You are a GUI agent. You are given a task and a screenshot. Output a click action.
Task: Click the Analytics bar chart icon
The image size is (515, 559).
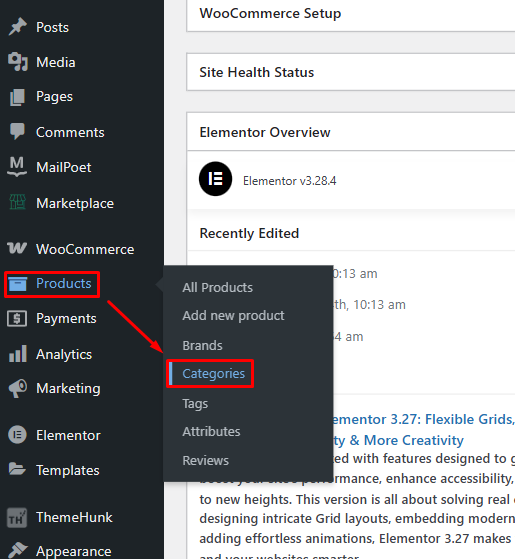point(18,354)
